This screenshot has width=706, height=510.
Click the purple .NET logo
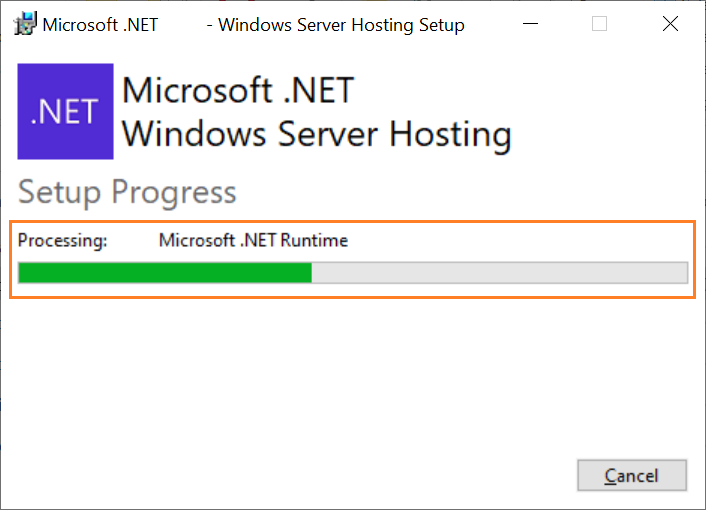65,111
